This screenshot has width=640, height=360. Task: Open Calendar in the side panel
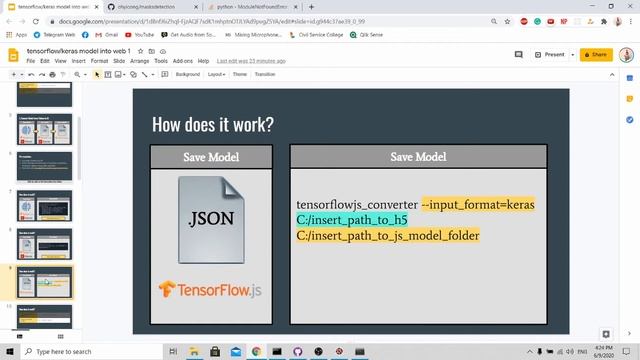click(630, 78)
